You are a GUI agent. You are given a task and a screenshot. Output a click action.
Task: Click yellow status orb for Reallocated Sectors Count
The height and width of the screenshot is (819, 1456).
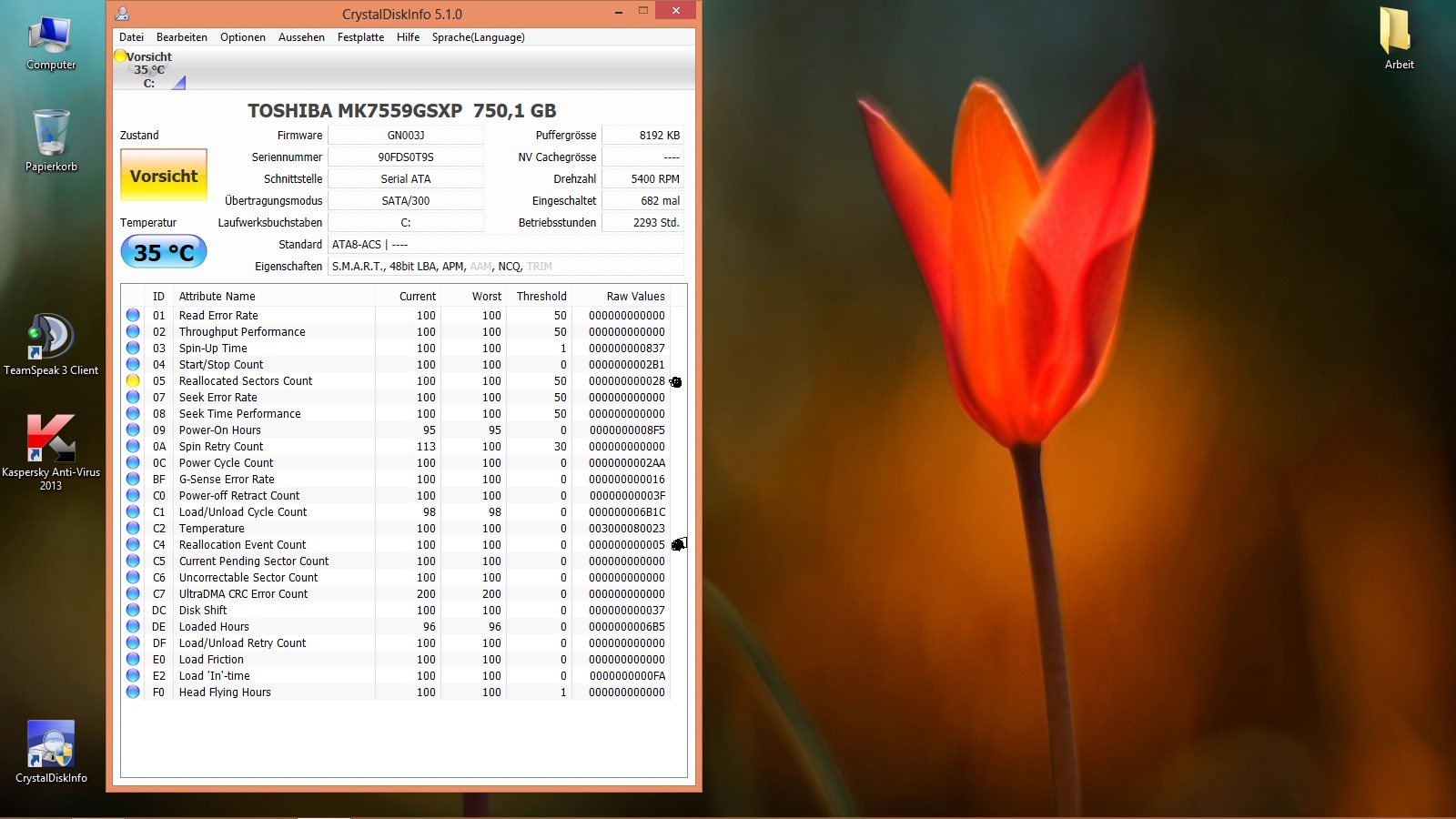tap(133, 381)
